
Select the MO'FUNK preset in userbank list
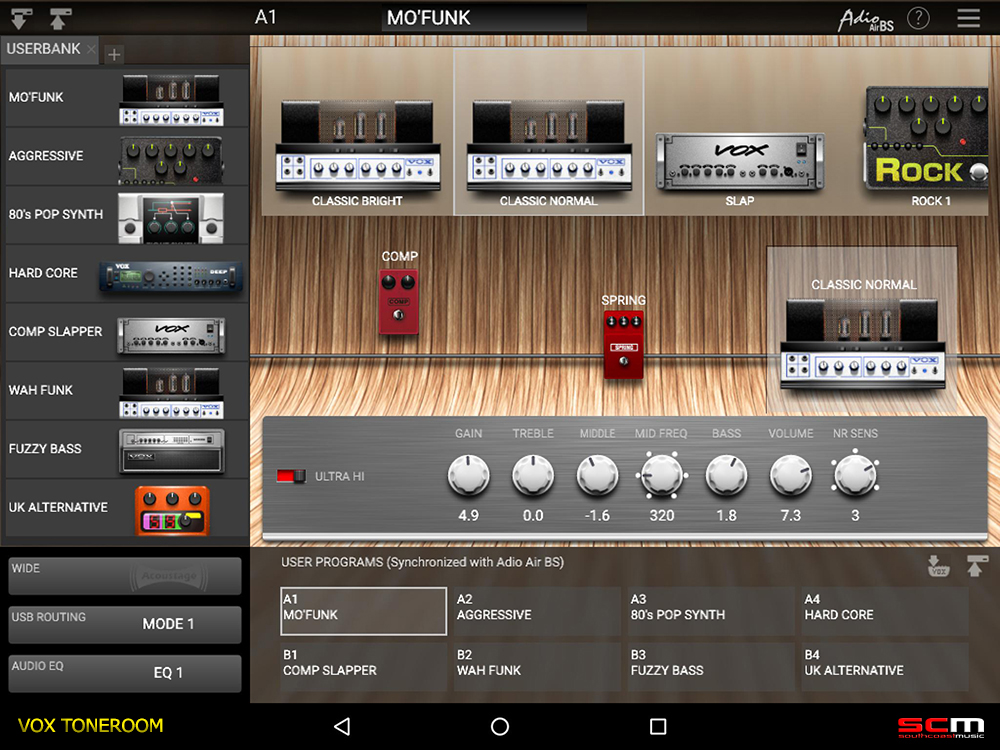click(x=126, y=98)
